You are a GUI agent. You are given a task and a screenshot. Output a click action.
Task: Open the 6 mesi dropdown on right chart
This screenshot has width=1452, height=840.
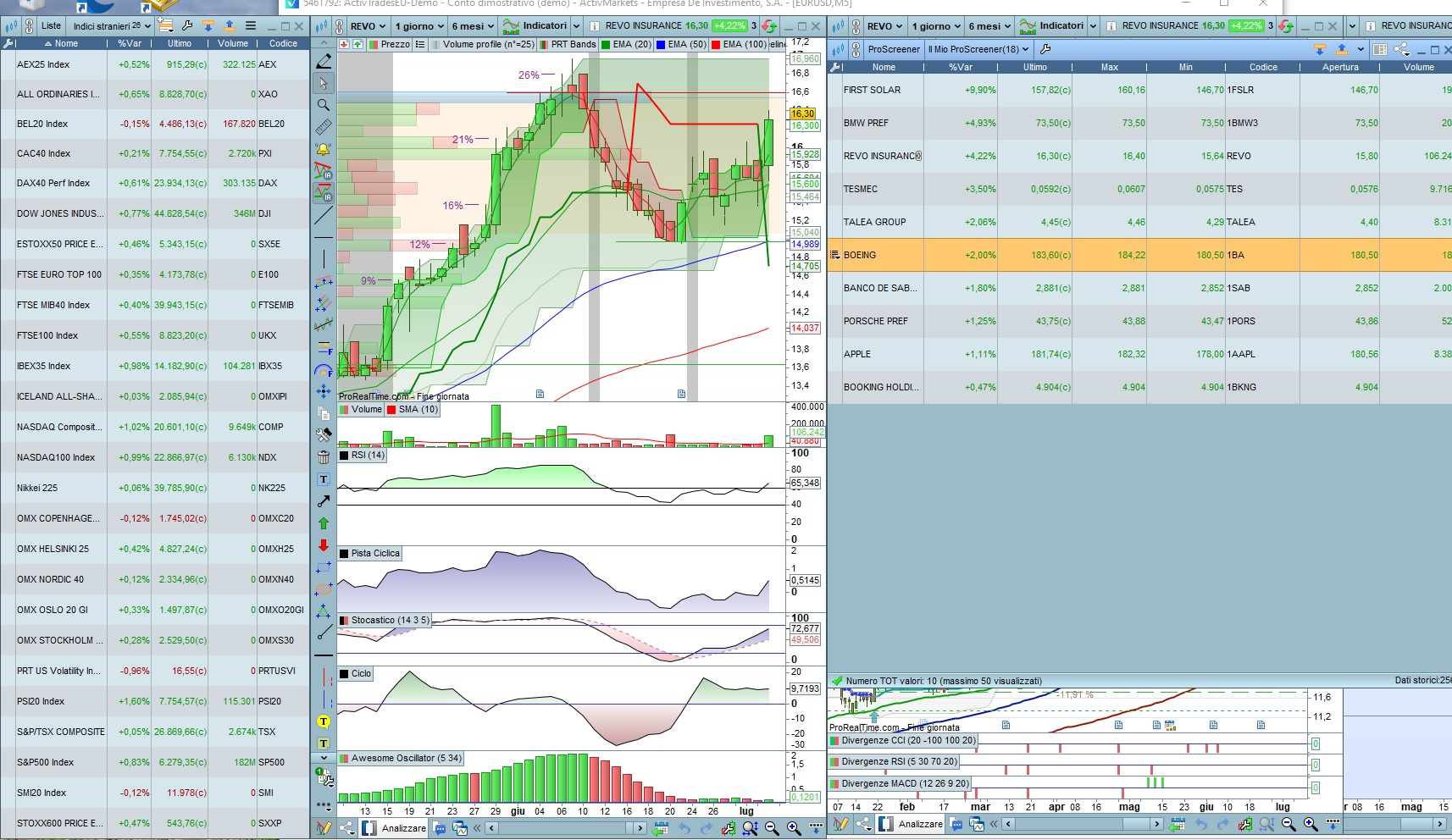989,26
